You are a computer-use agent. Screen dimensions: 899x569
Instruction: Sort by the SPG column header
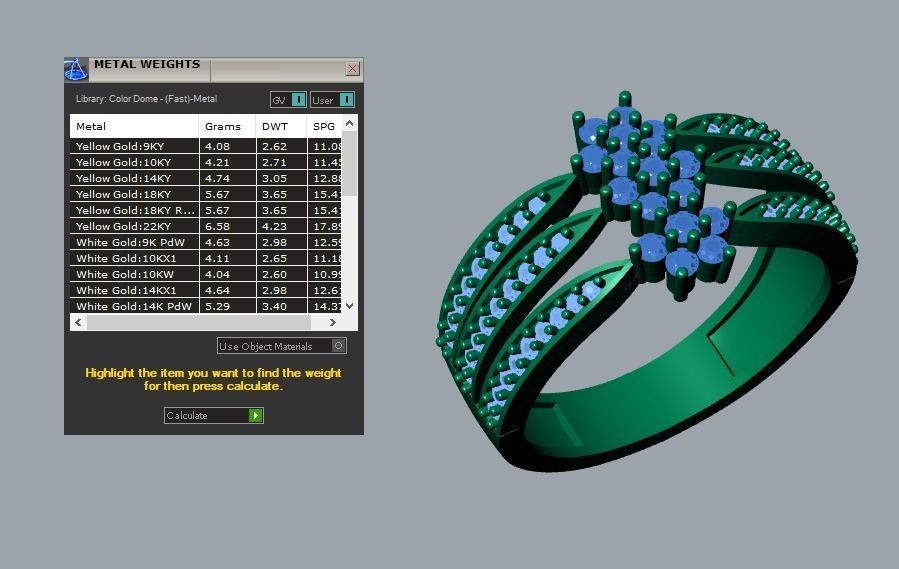click(324, 126)
